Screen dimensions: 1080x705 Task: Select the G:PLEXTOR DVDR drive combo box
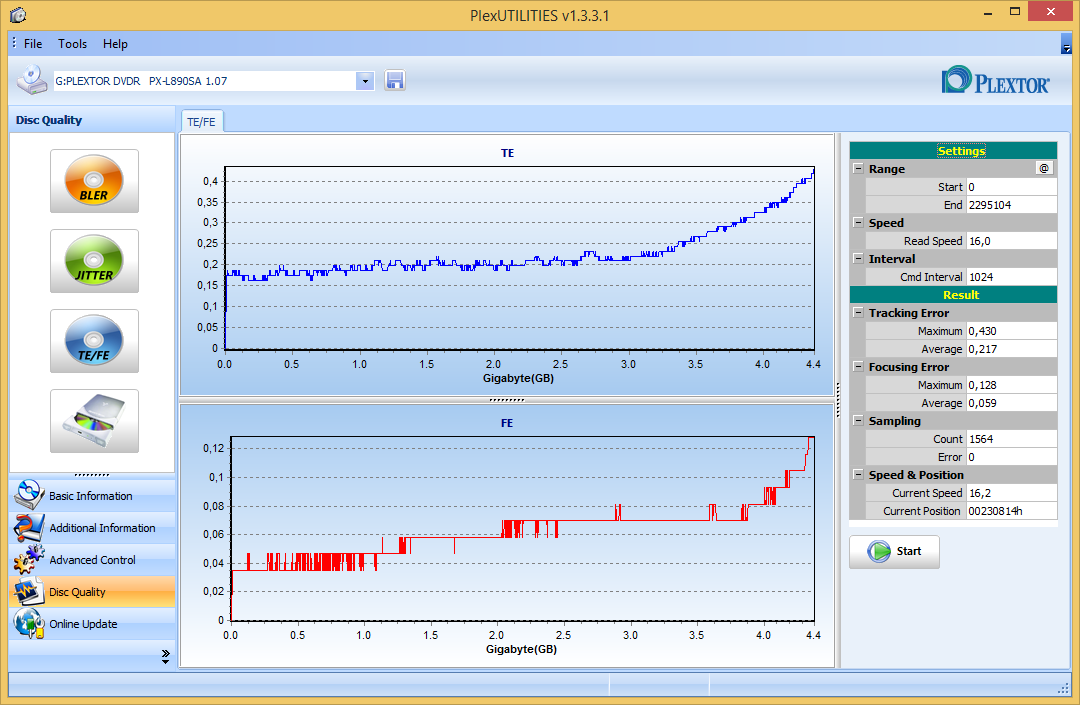(214, 81)
